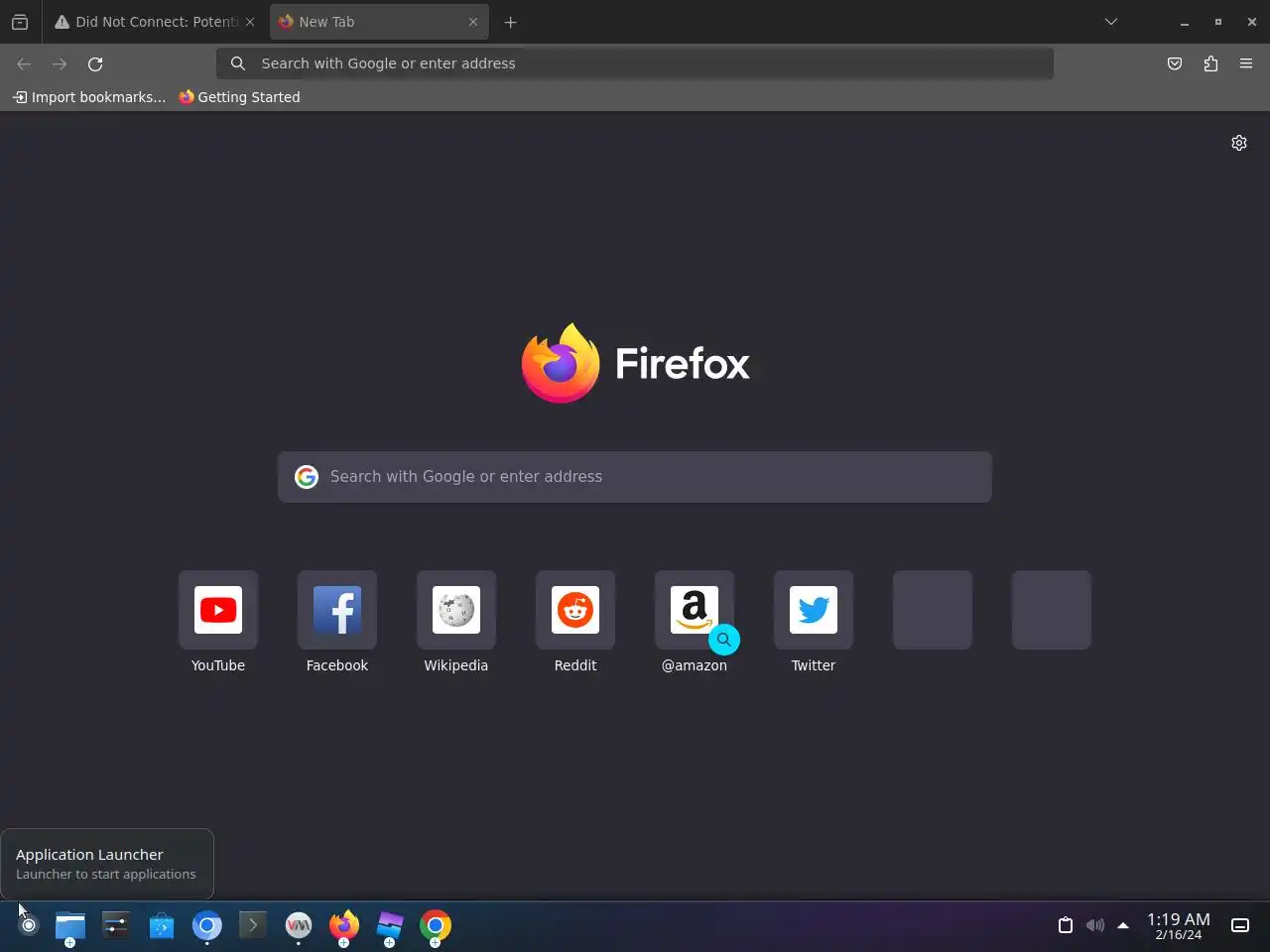Image resolution: width=1270 pixels, height=952 pixels.
Task: Expand the hidden system tray icons
Action: (x=1123, y=925)
